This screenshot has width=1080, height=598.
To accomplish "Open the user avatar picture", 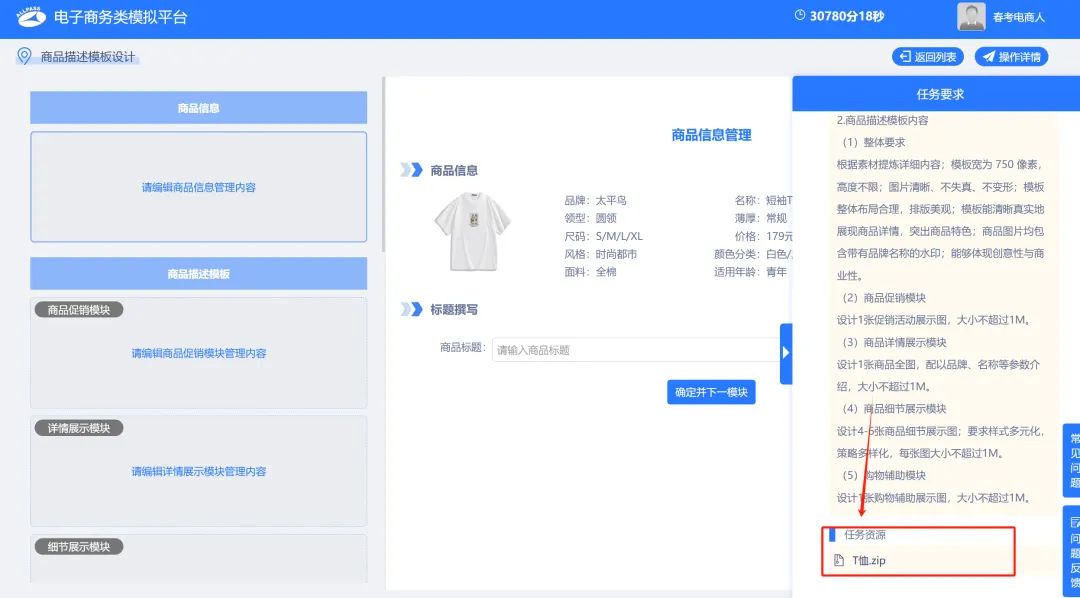I will (x=971, y=17).
